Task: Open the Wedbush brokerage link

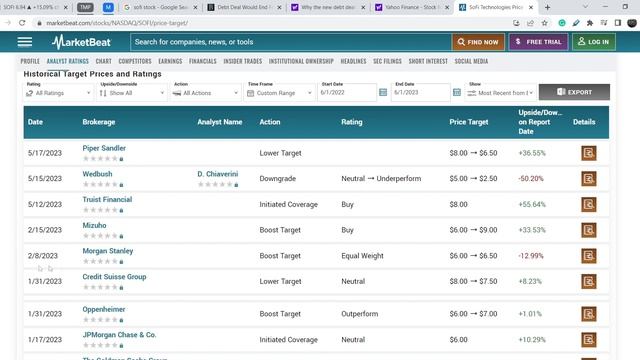Action: 97,174
